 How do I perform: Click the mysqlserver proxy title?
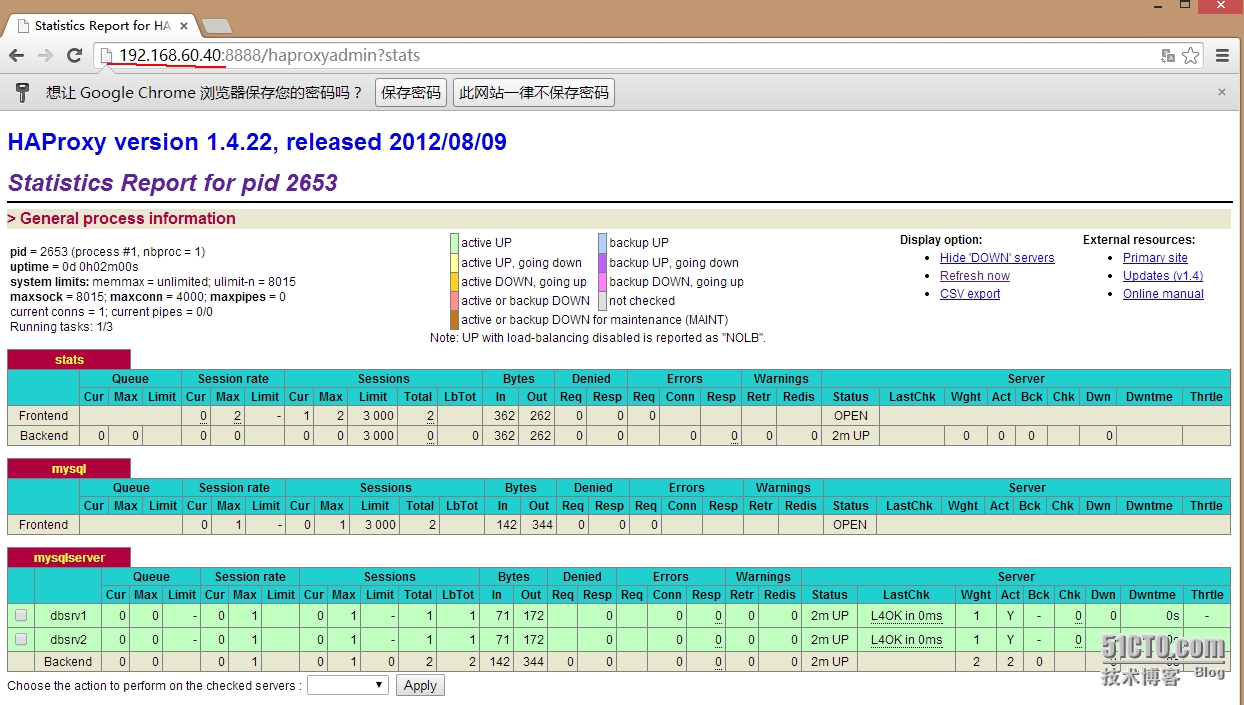pos(69,558)
